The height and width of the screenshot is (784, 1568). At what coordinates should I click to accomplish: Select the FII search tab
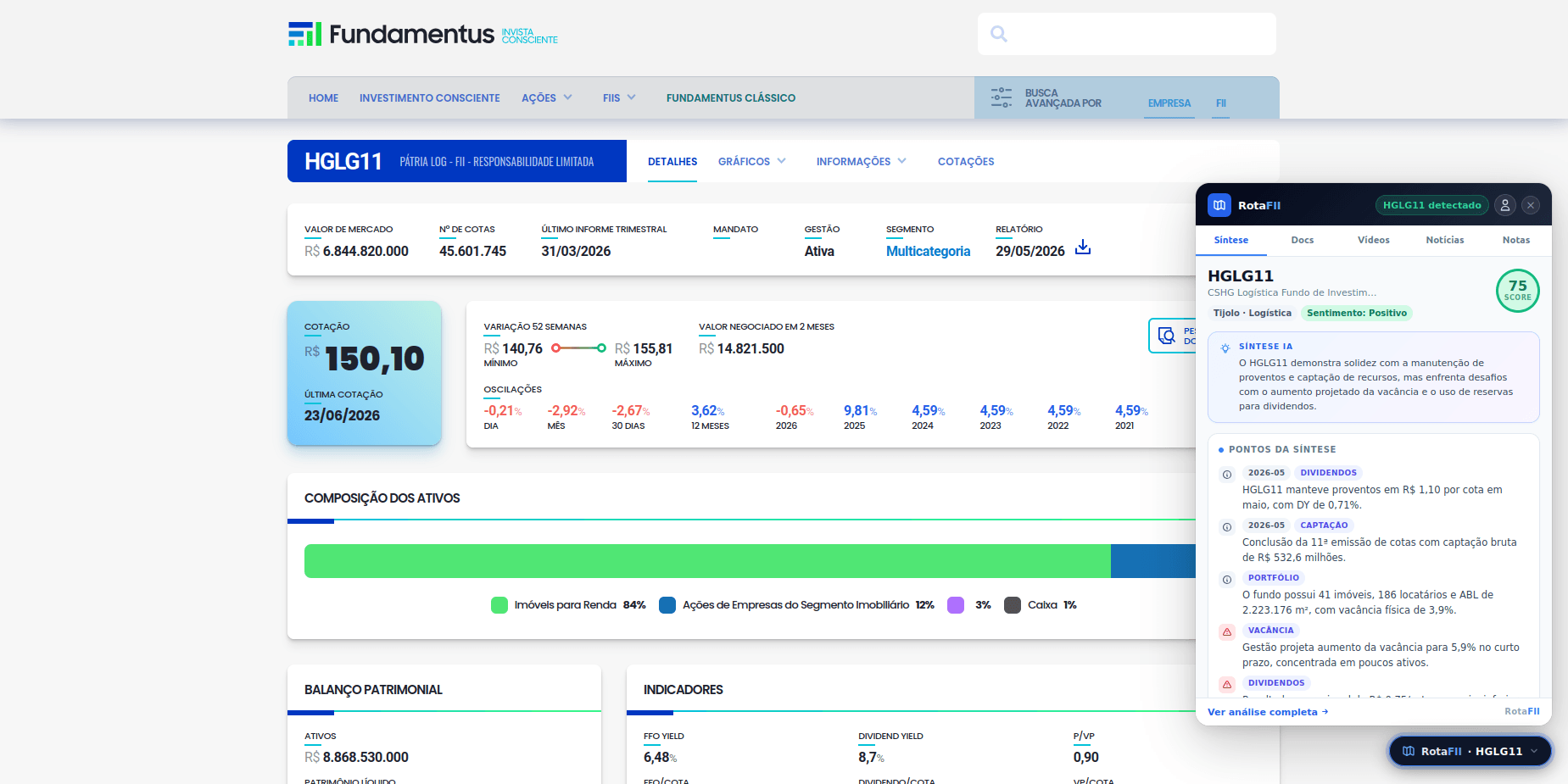1220,103
